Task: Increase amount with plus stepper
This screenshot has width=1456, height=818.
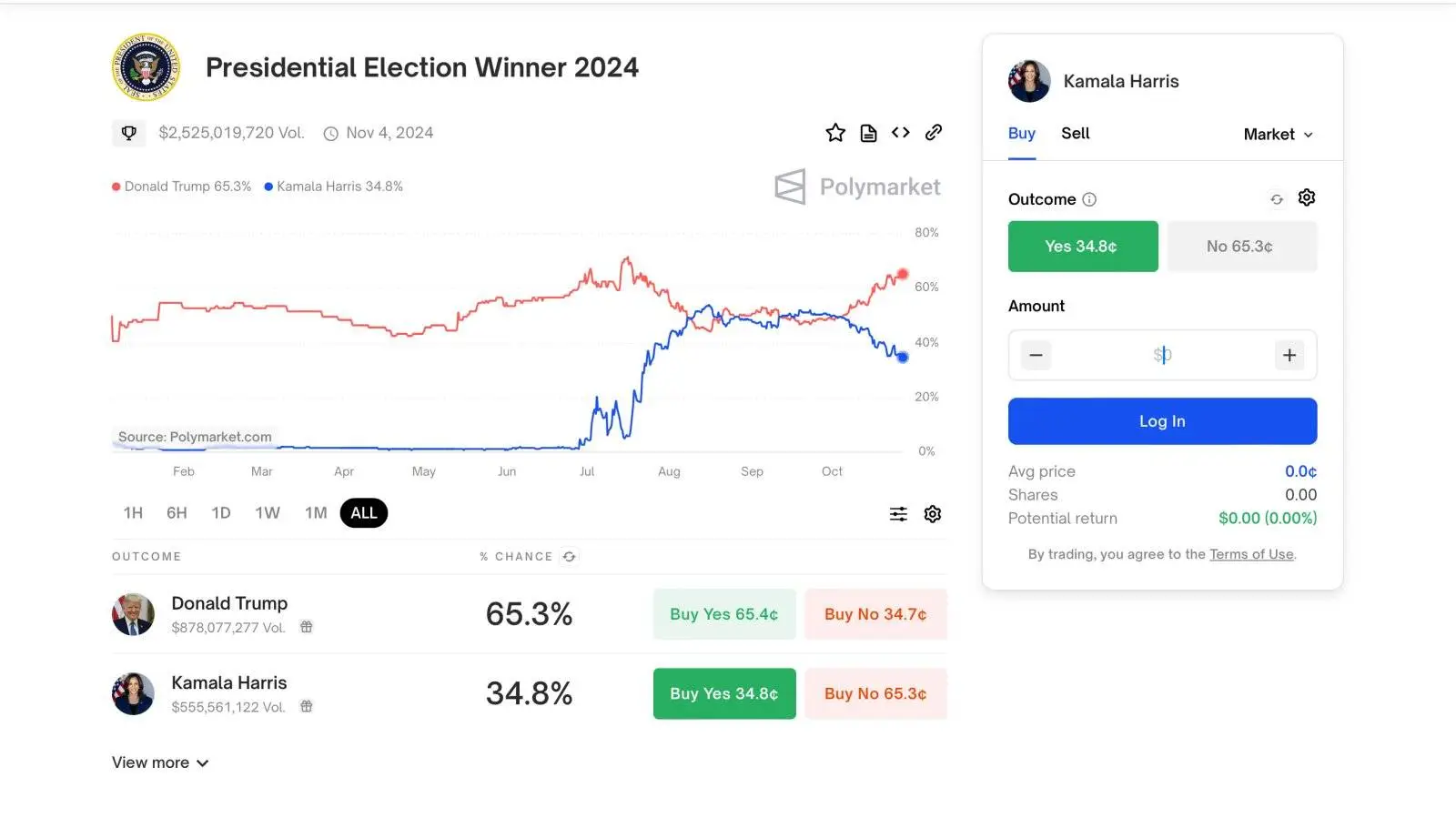Action: (1289, 355)
